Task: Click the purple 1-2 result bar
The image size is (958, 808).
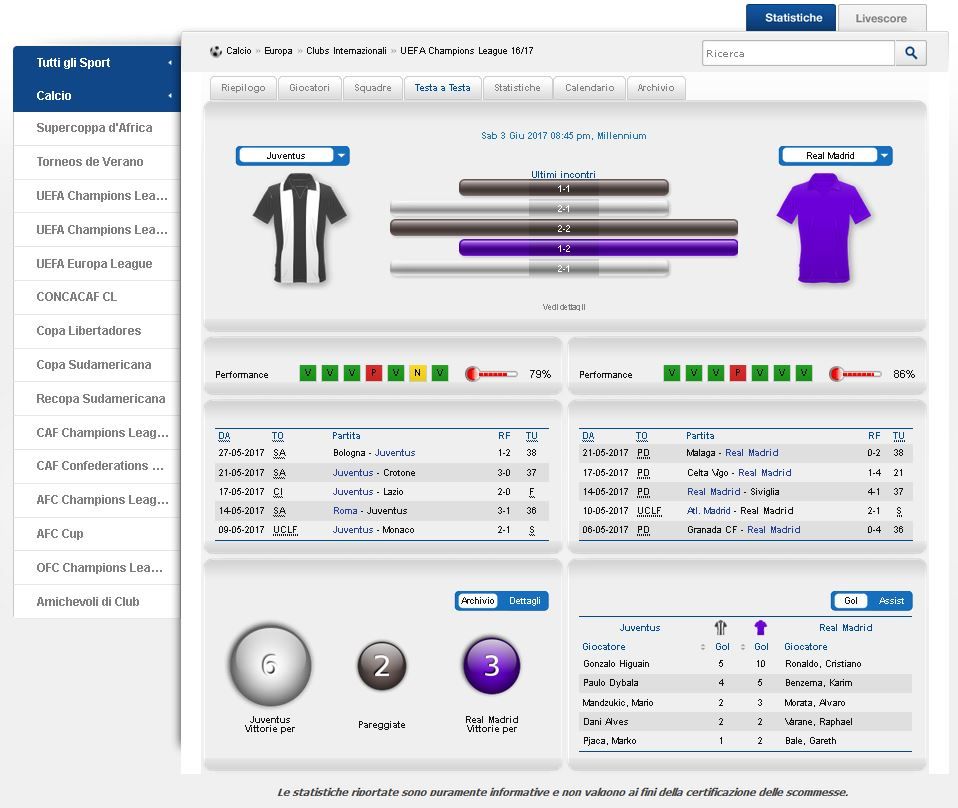Action: [x=598, y=248]
